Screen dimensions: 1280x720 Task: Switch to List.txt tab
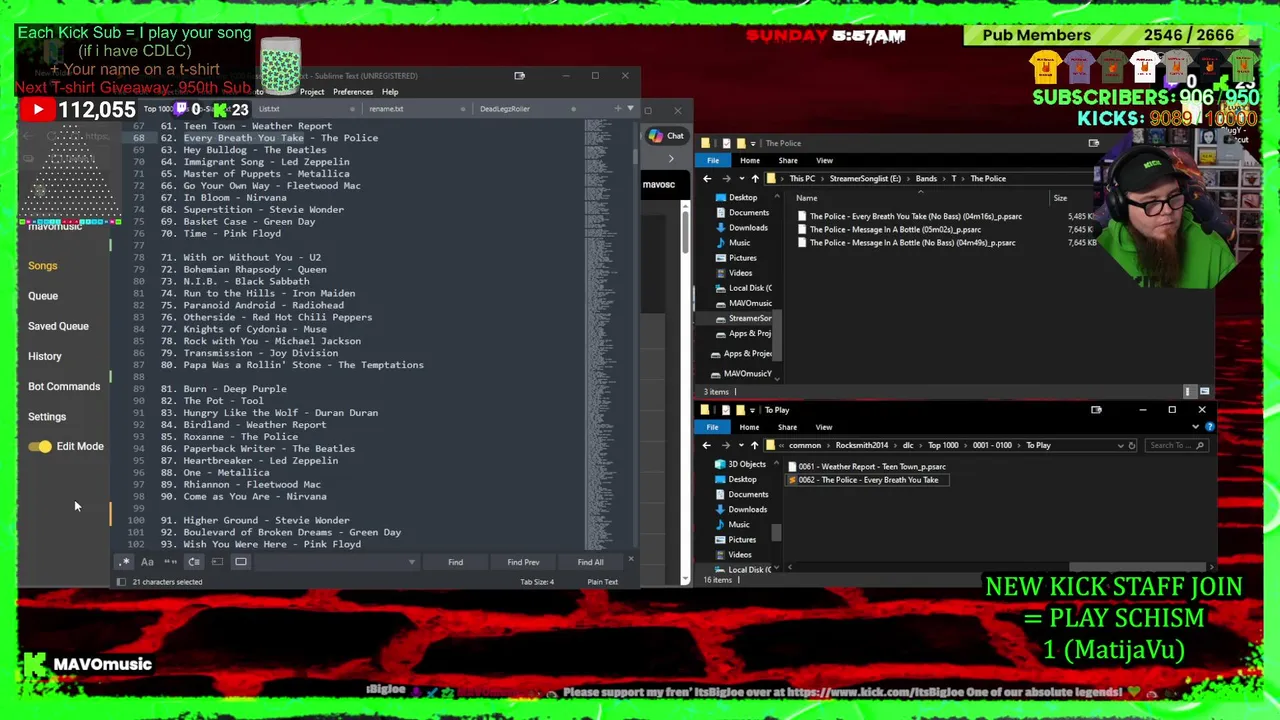pos(270,109)
